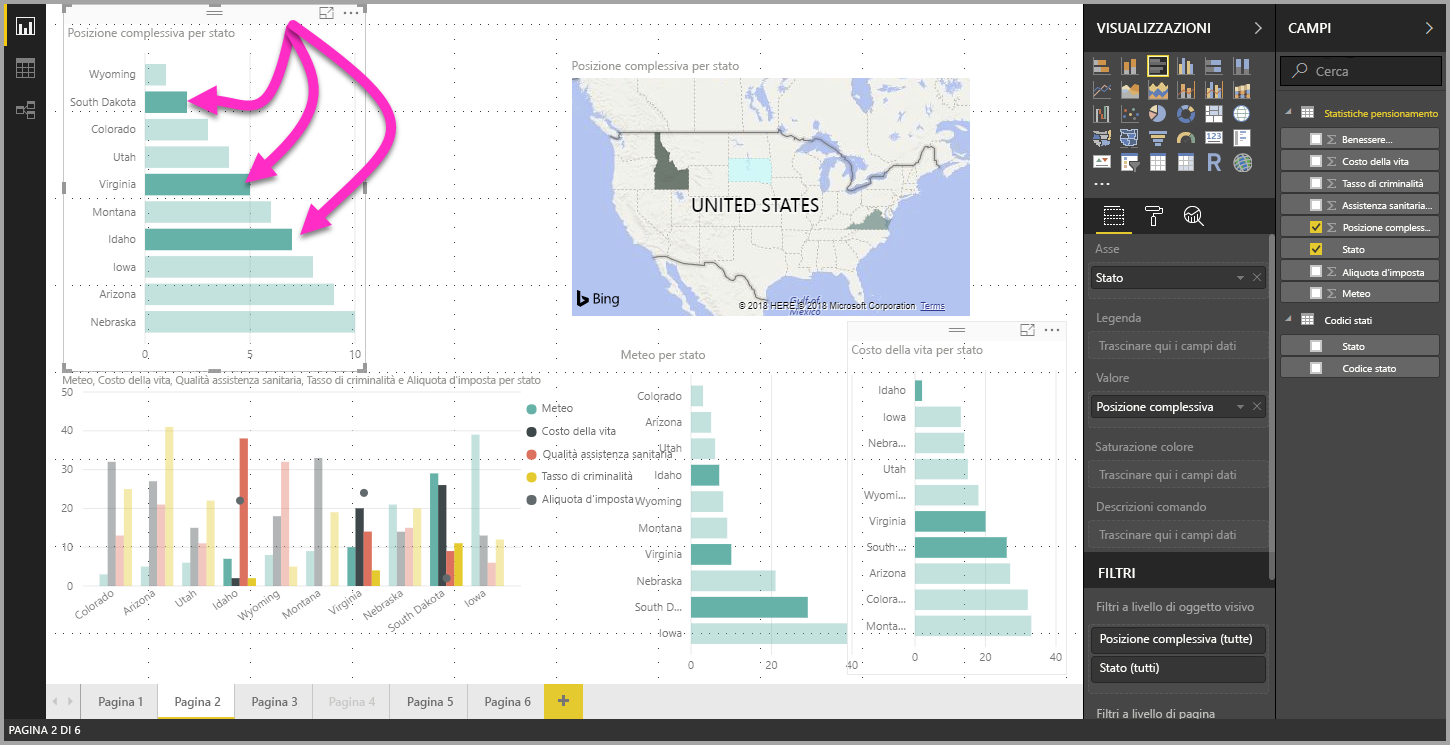The image size is (1450, 745).
Task: Open the Analytics magnifier tab
Action: pos(1193,215)
